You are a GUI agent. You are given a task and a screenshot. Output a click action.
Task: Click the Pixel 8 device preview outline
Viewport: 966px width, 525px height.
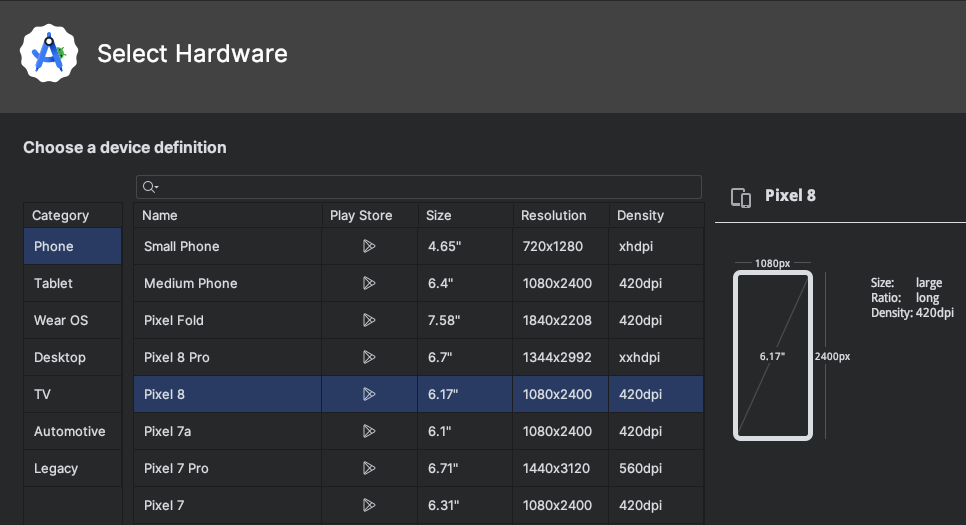click(772, 356)
